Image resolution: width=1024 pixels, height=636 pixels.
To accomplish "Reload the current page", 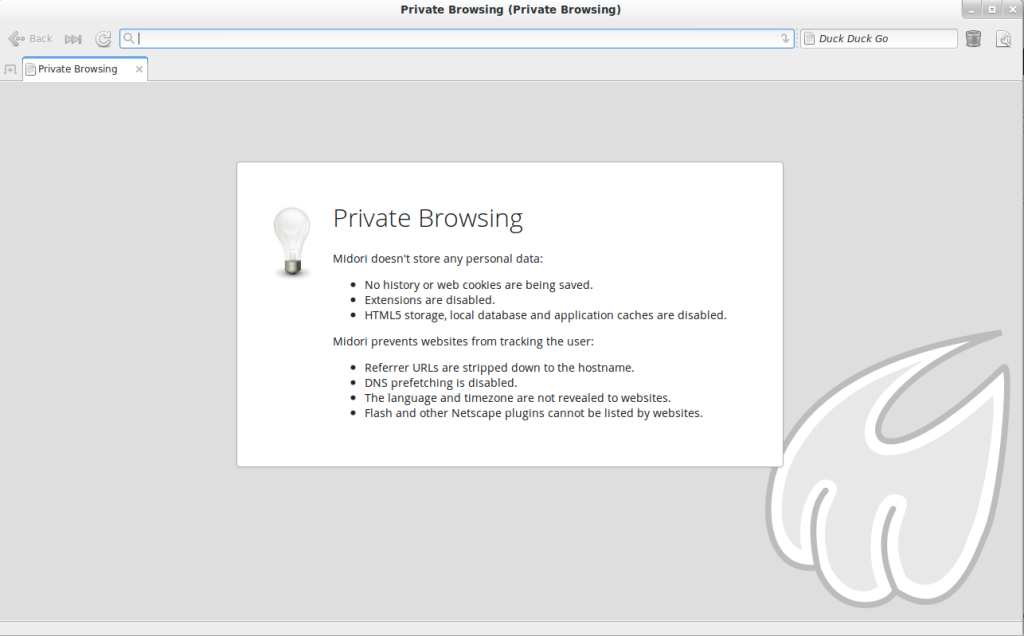I will [103, 39].
